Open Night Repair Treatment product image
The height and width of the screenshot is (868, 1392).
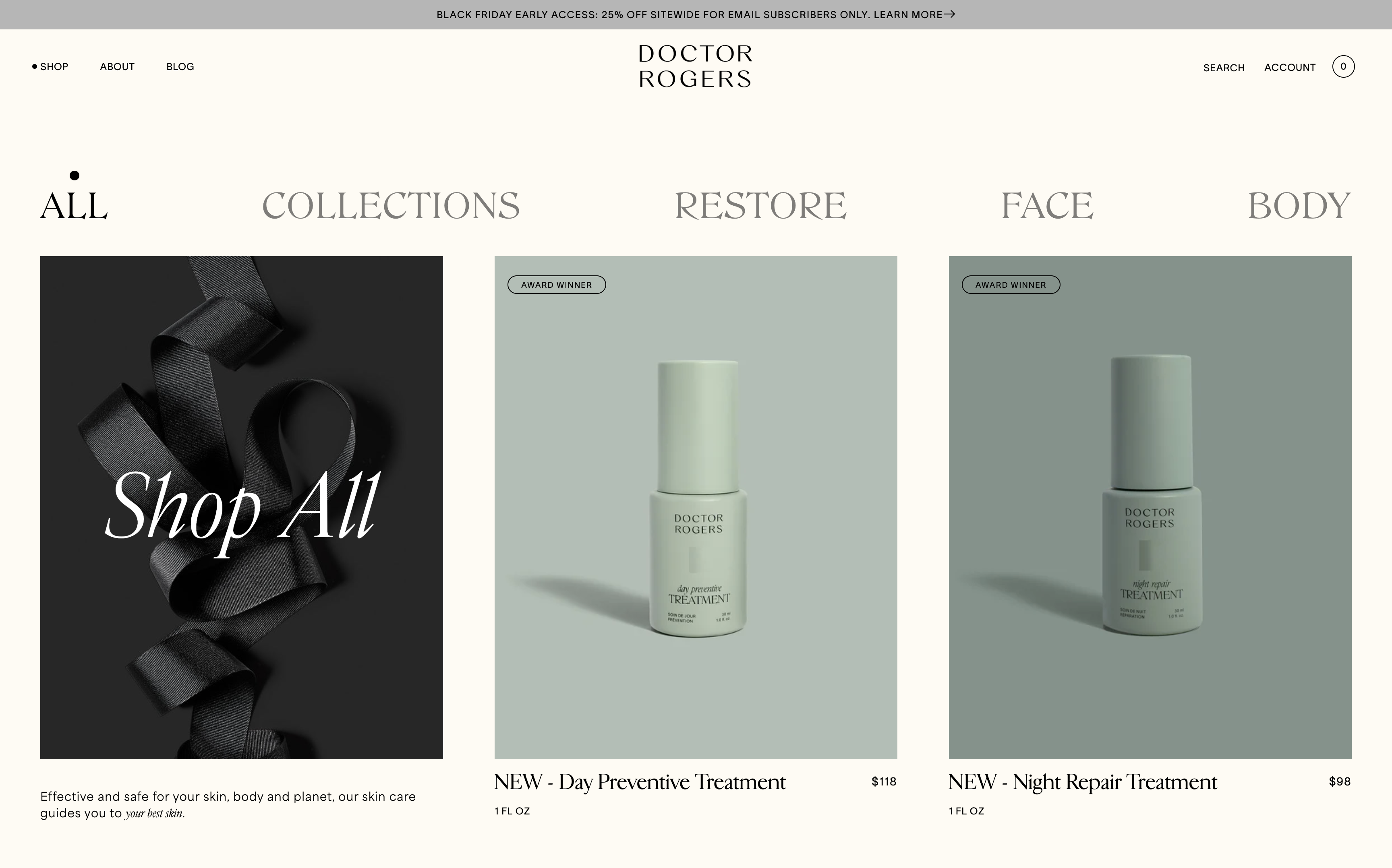point(1150,508)
